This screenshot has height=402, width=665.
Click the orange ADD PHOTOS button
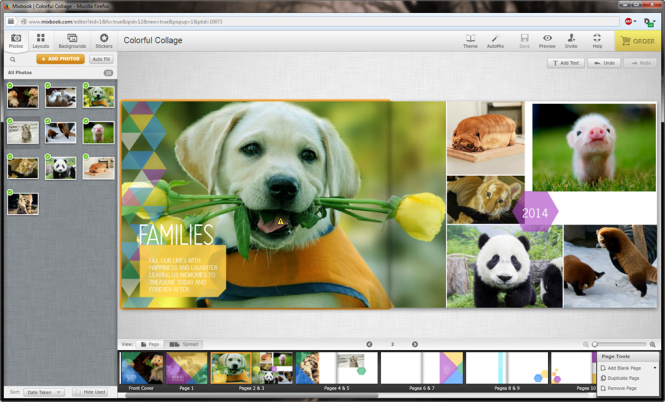[x=60, y=59]
